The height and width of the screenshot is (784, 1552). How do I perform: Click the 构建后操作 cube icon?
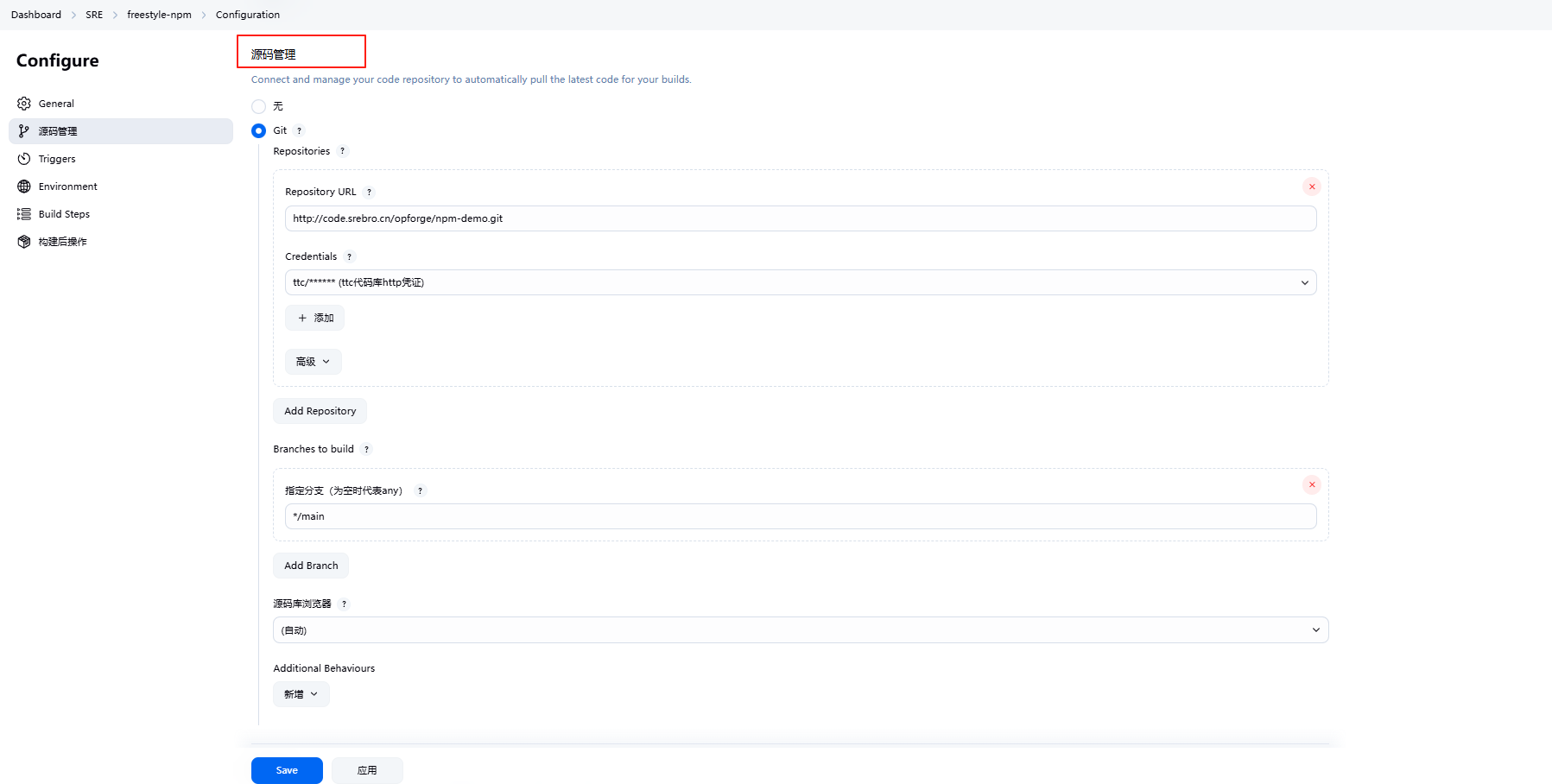pyautogui.click(x=24, y=242)
